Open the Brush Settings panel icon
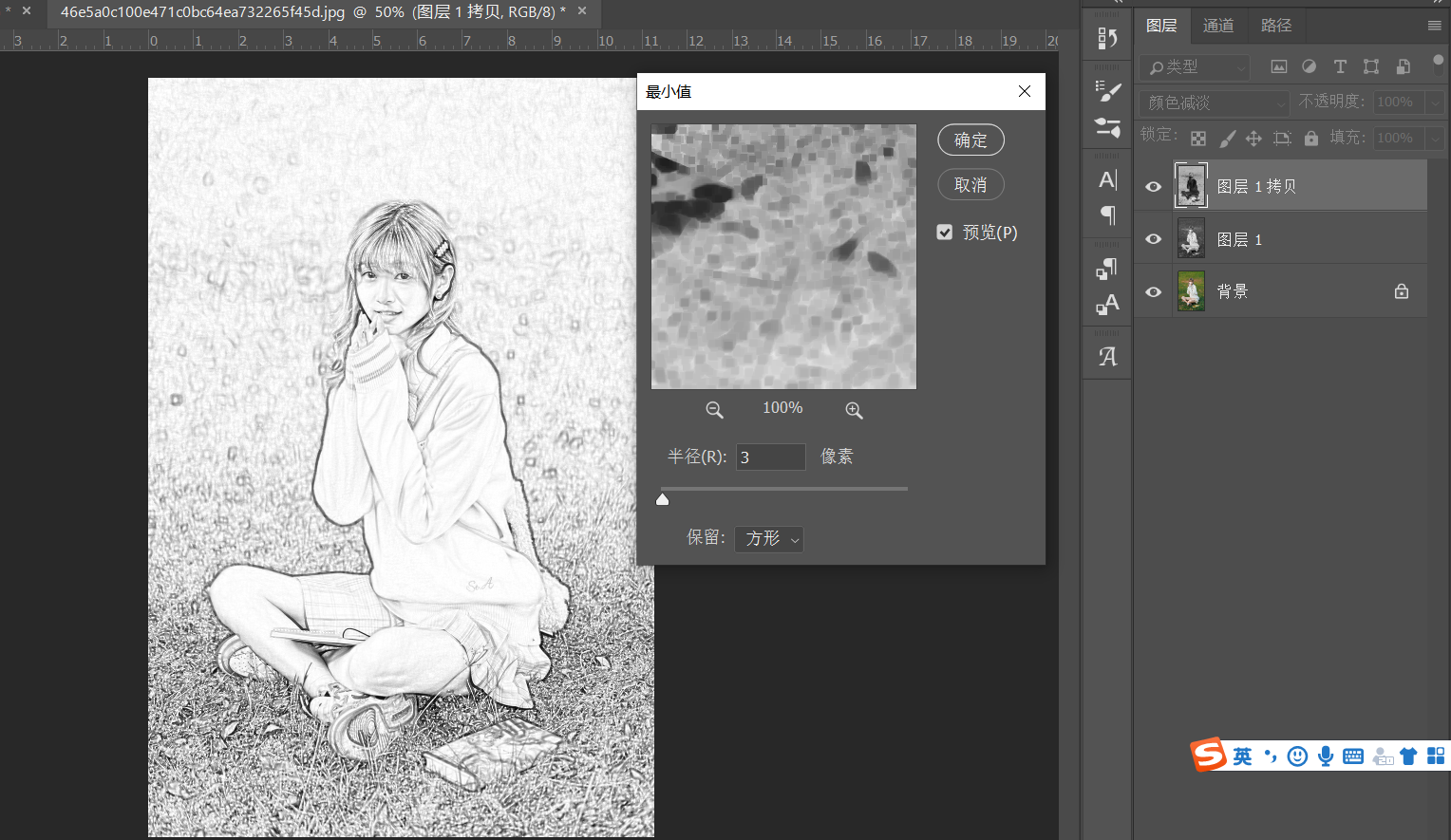Image resolution: width=1451 pixels, height=840 pixels. 1107,91
